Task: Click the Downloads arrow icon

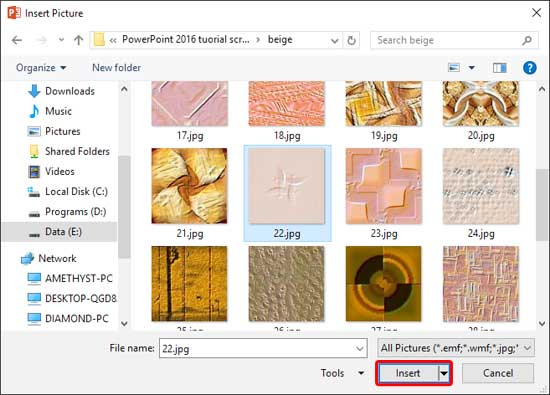Action: (x=34, y=91)
